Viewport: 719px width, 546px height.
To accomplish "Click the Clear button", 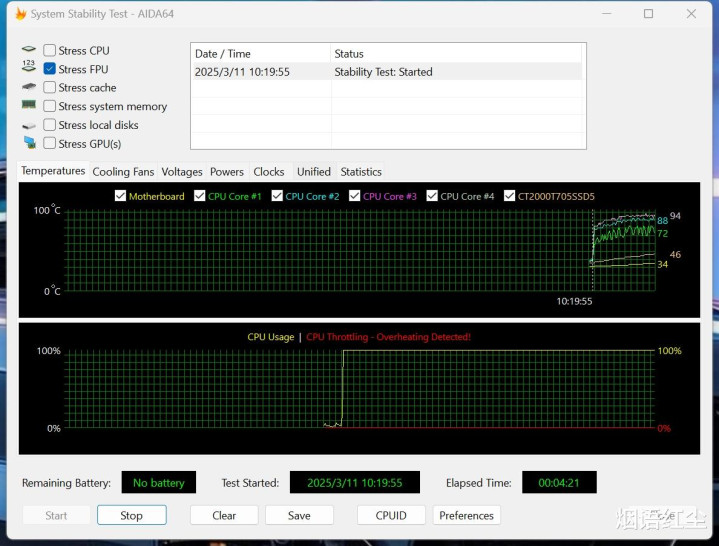I will [x=224, y=515].
